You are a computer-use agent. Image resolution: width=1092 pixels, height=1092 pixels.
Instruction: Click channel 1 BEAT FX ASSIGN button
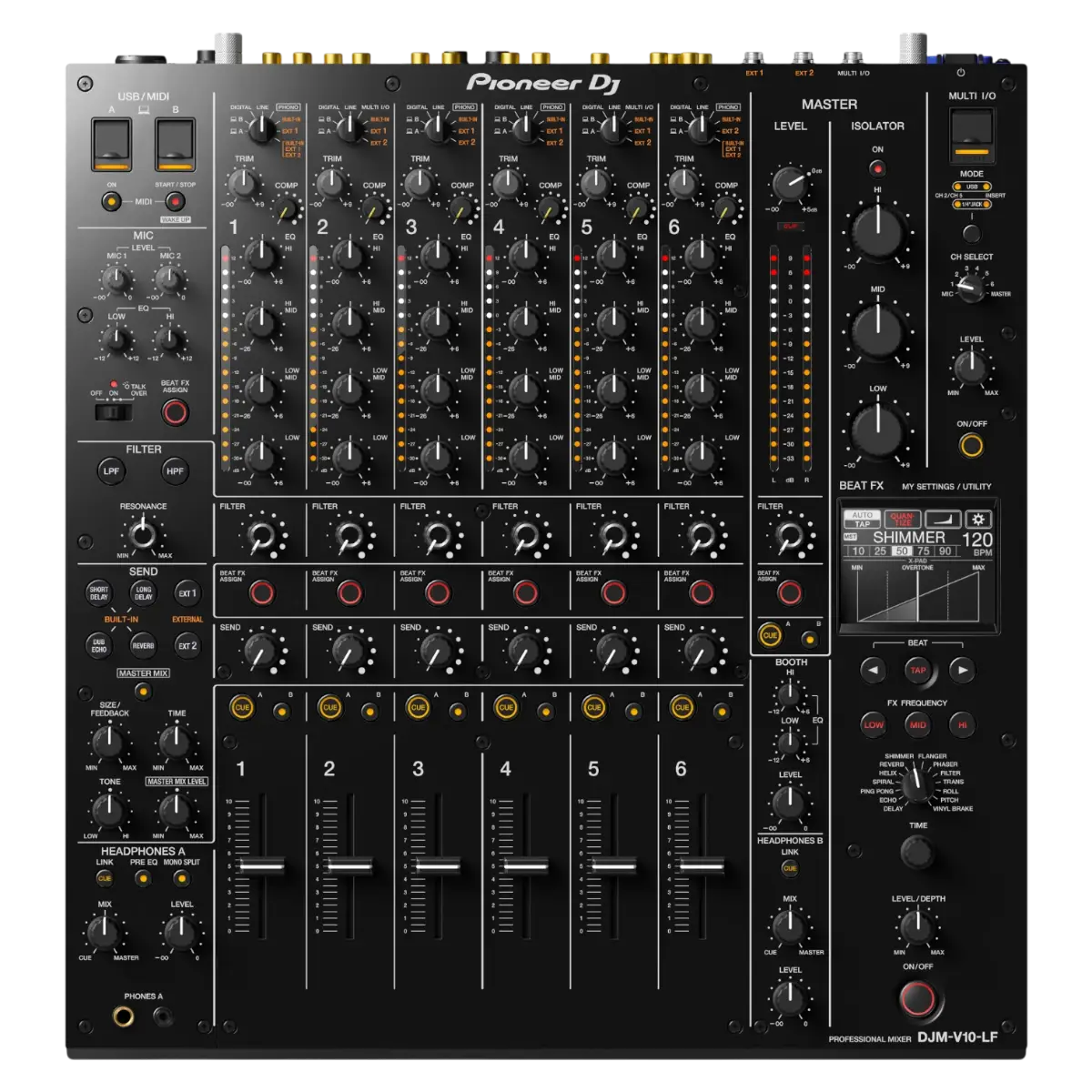262,593
